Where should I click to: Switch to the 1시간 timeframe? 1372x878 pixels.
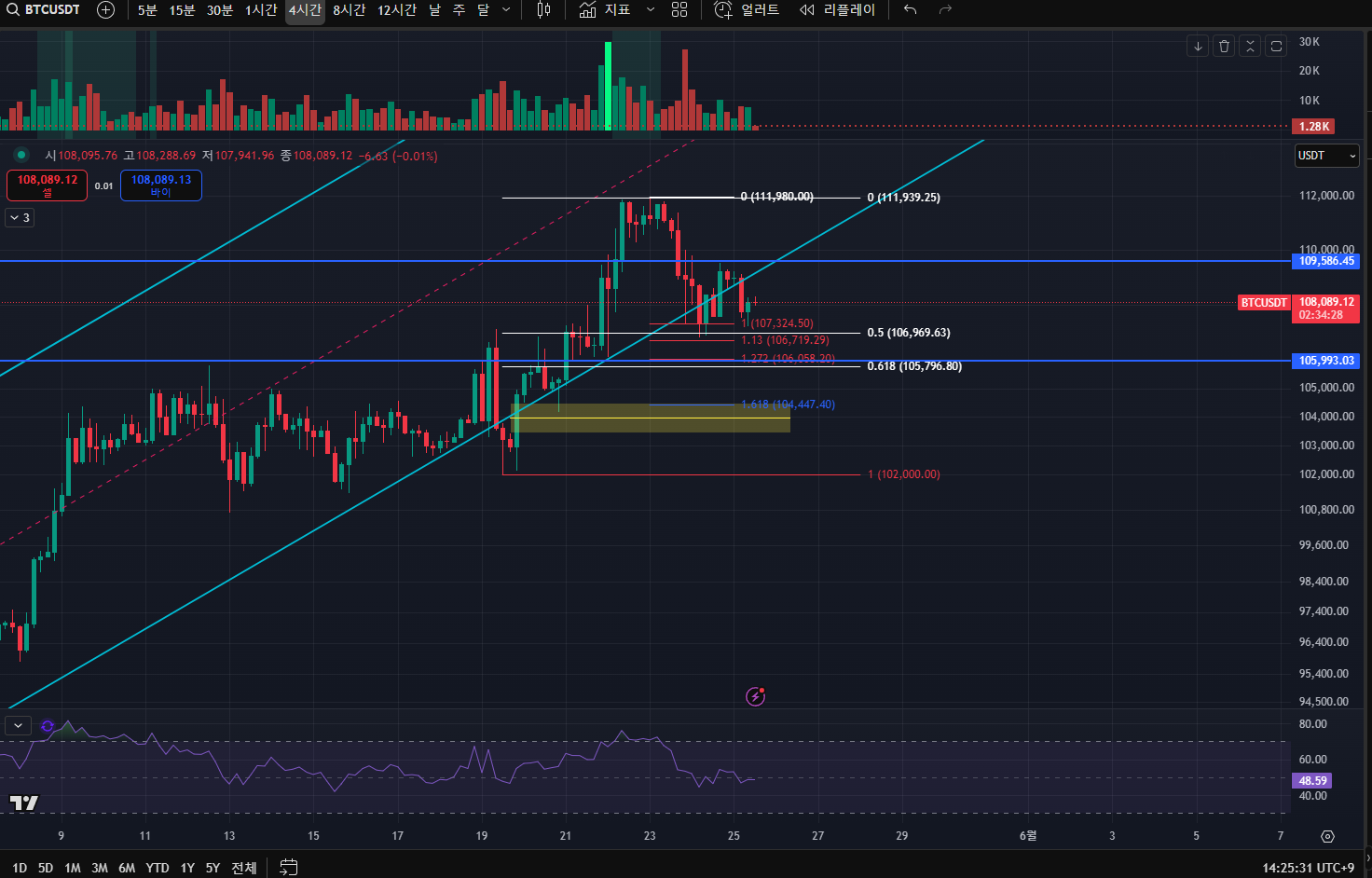tap(261, 10)
